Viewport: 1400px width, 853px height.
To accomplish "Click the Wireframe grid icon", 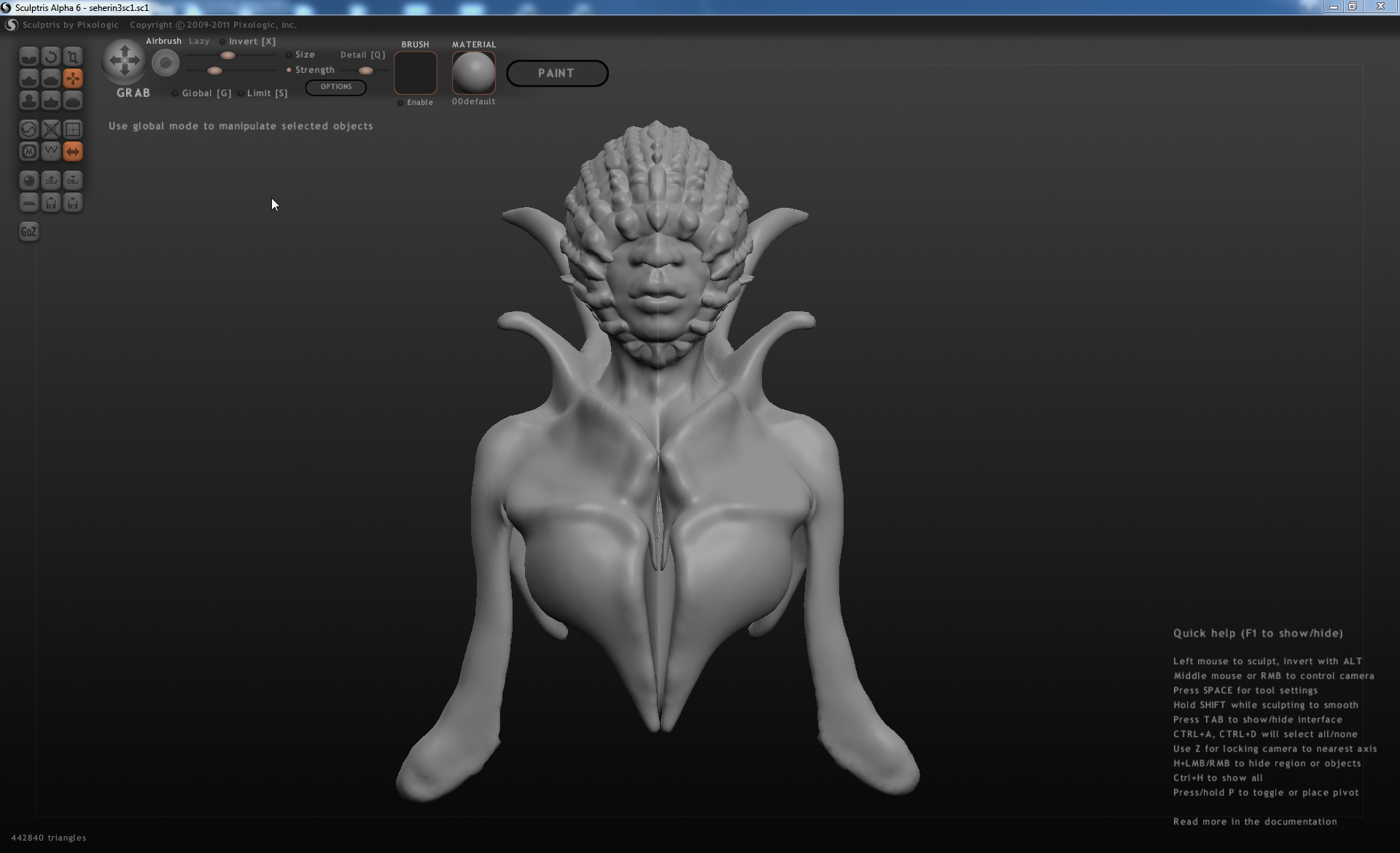I will point(73,130).
